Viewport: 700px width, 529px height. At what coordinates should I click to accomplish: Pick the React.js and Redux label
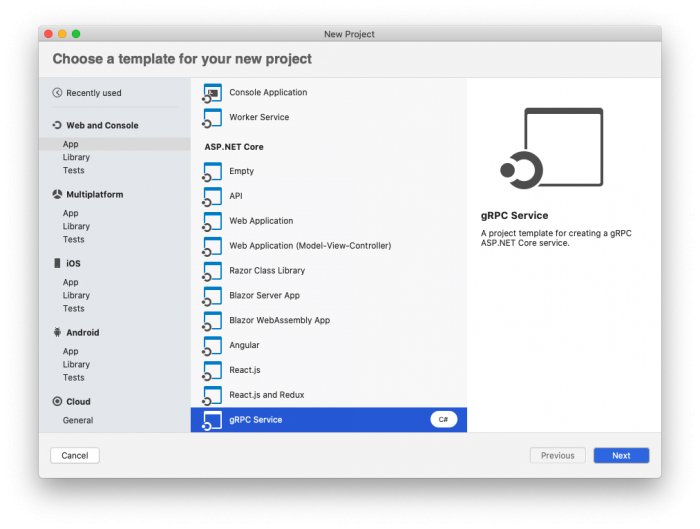267,395
